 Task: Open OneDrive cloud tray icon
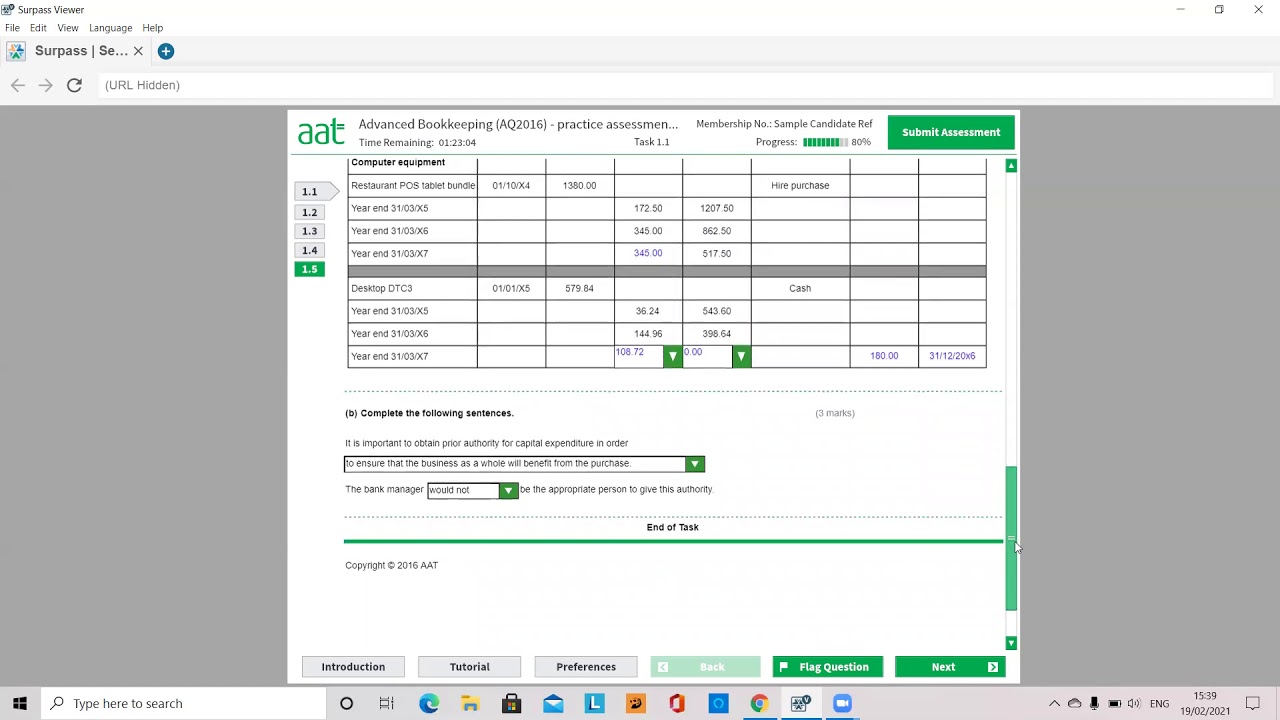point(1074,703)
